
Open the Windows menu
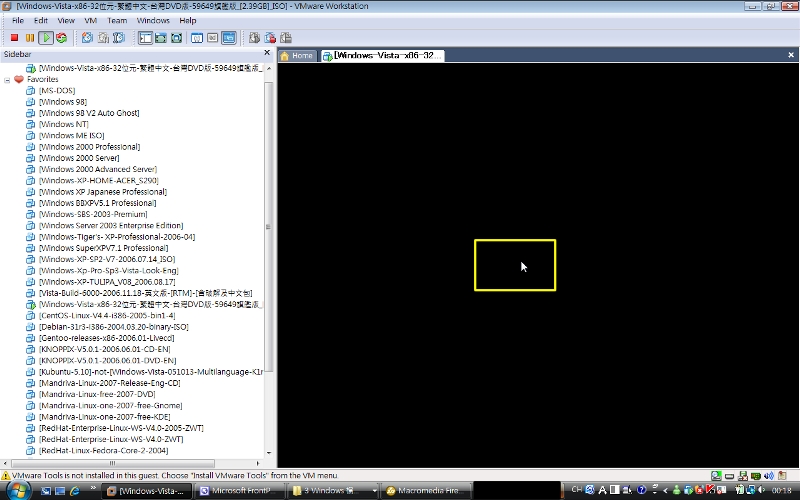[153, 20]
